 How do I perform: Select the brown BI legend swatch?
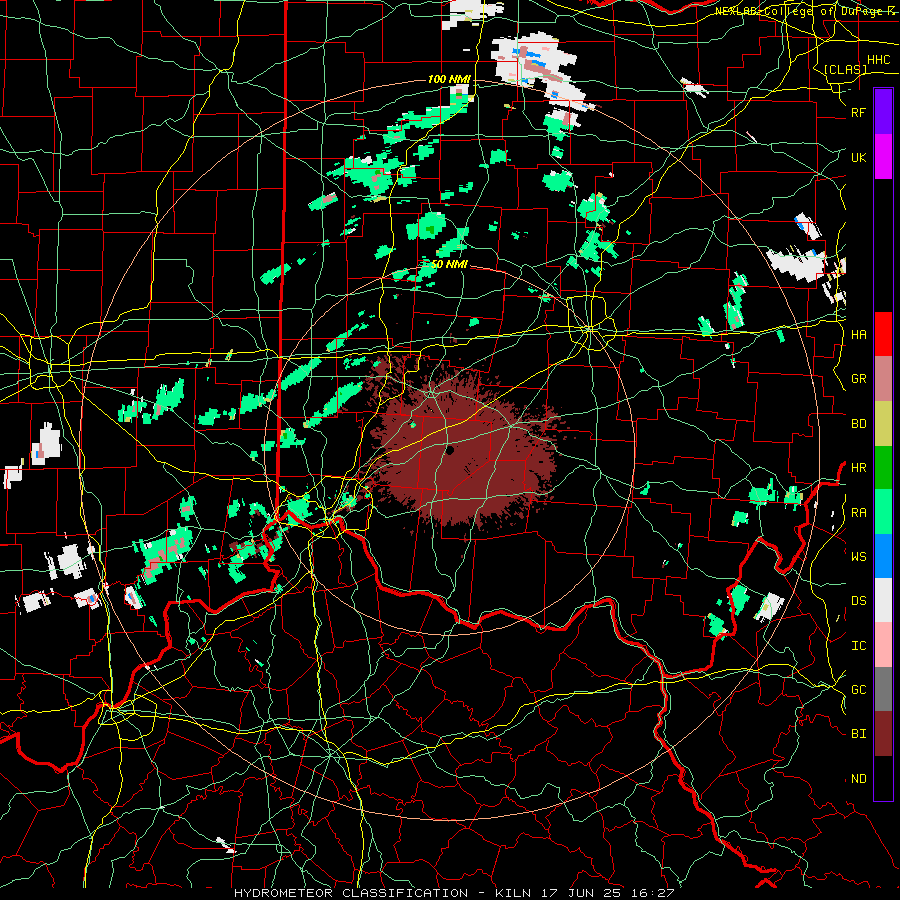[x=883, y=734]
